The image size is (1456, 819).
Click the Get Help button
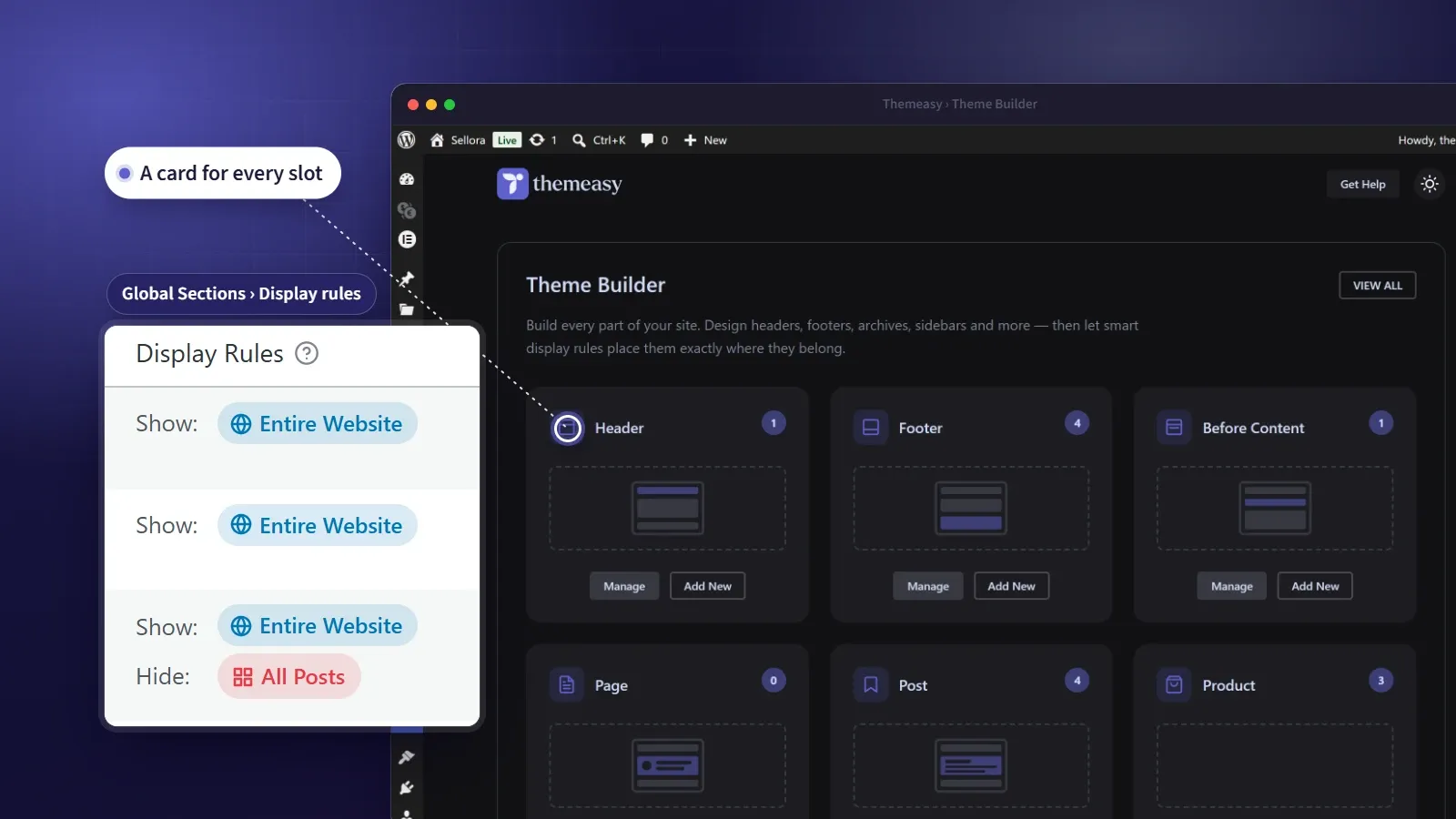click(x=1362, y=184)
